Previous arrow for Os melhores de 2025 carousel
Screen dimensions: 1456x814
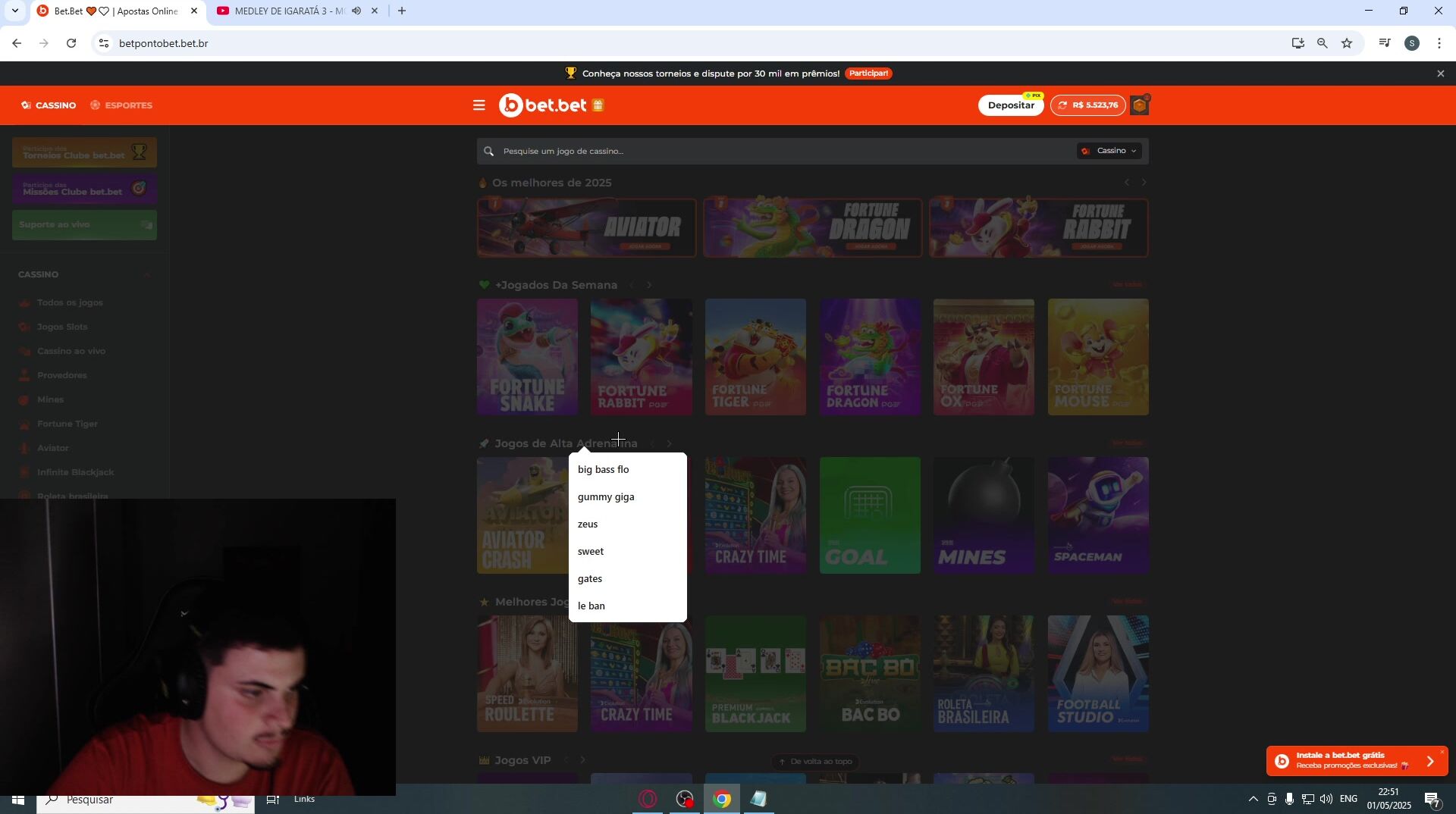[x=1127, y=183]
